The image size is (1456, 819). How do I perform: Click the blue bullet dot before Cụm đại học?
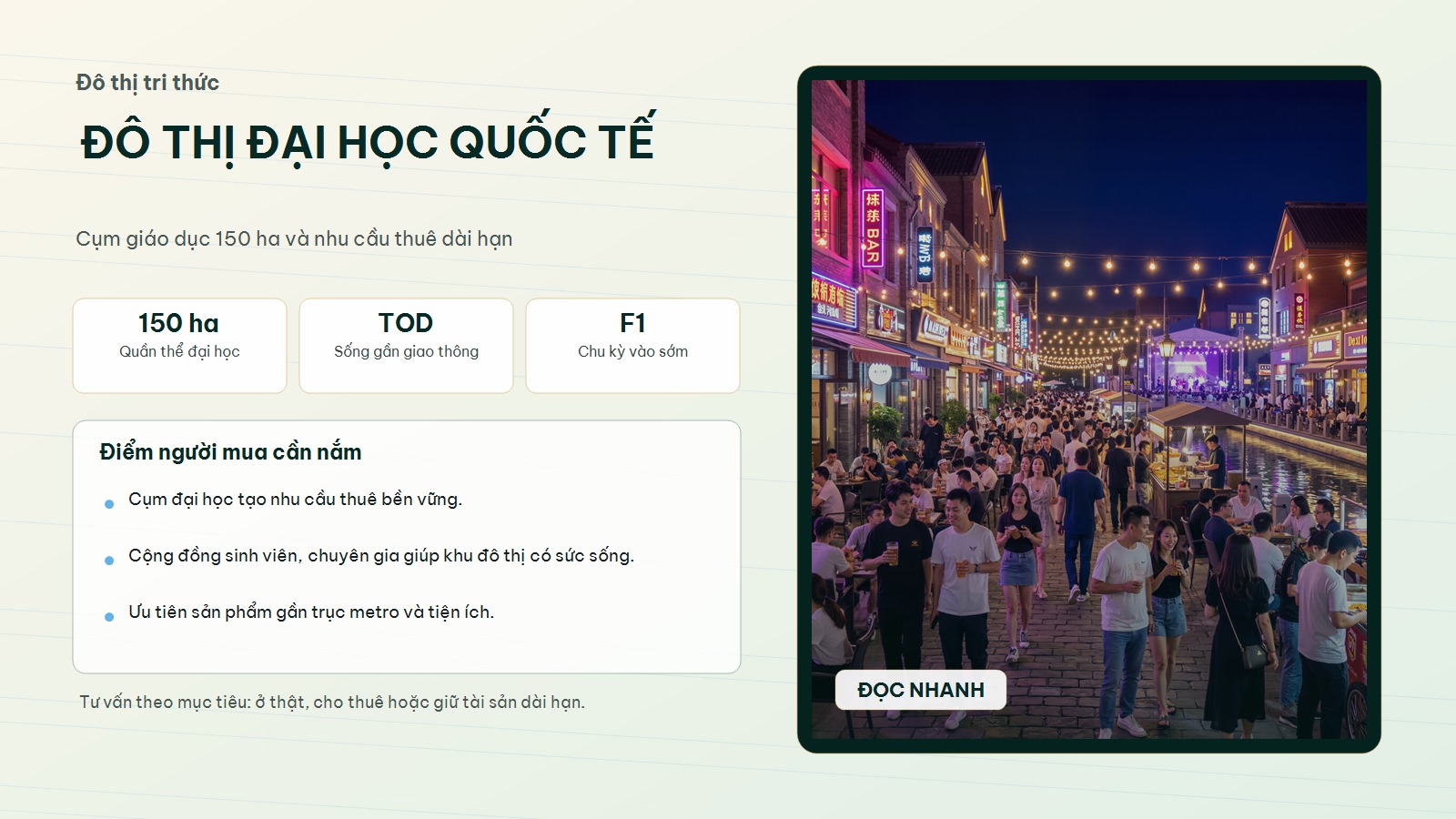[x=109, y=504]
